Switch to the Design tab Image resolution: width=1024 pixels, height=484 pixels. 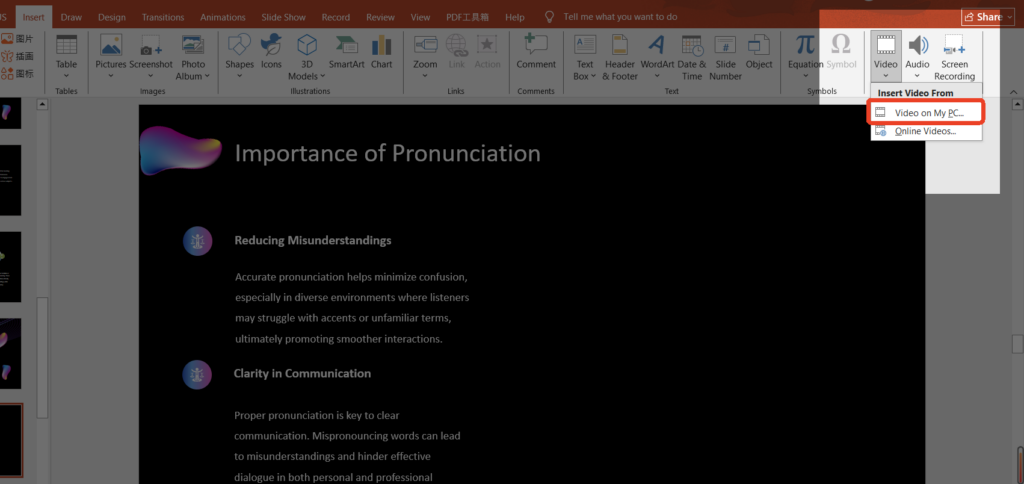click(x=110, y=17)
